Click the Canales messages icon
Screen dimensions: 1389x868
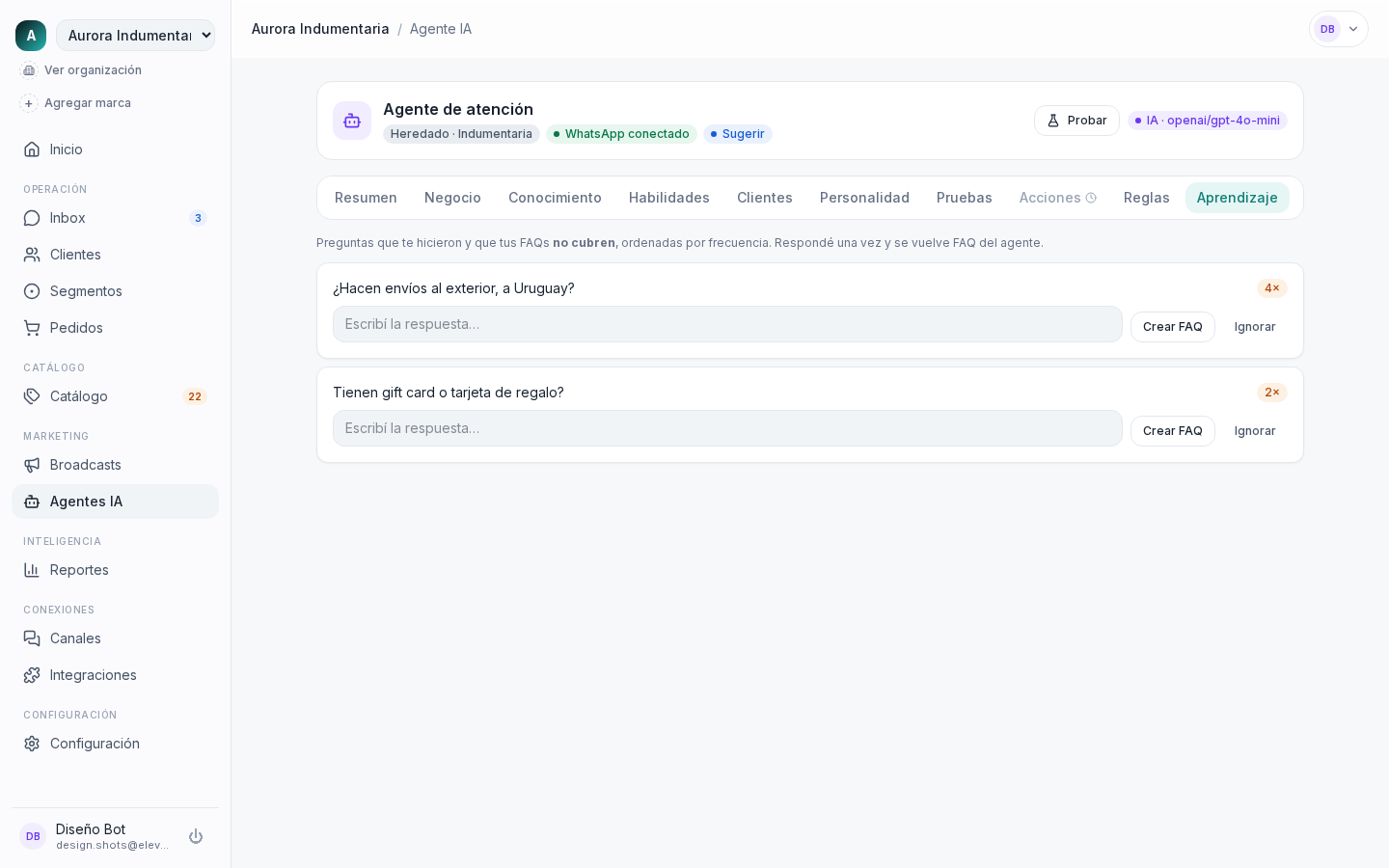coord(32,638)
